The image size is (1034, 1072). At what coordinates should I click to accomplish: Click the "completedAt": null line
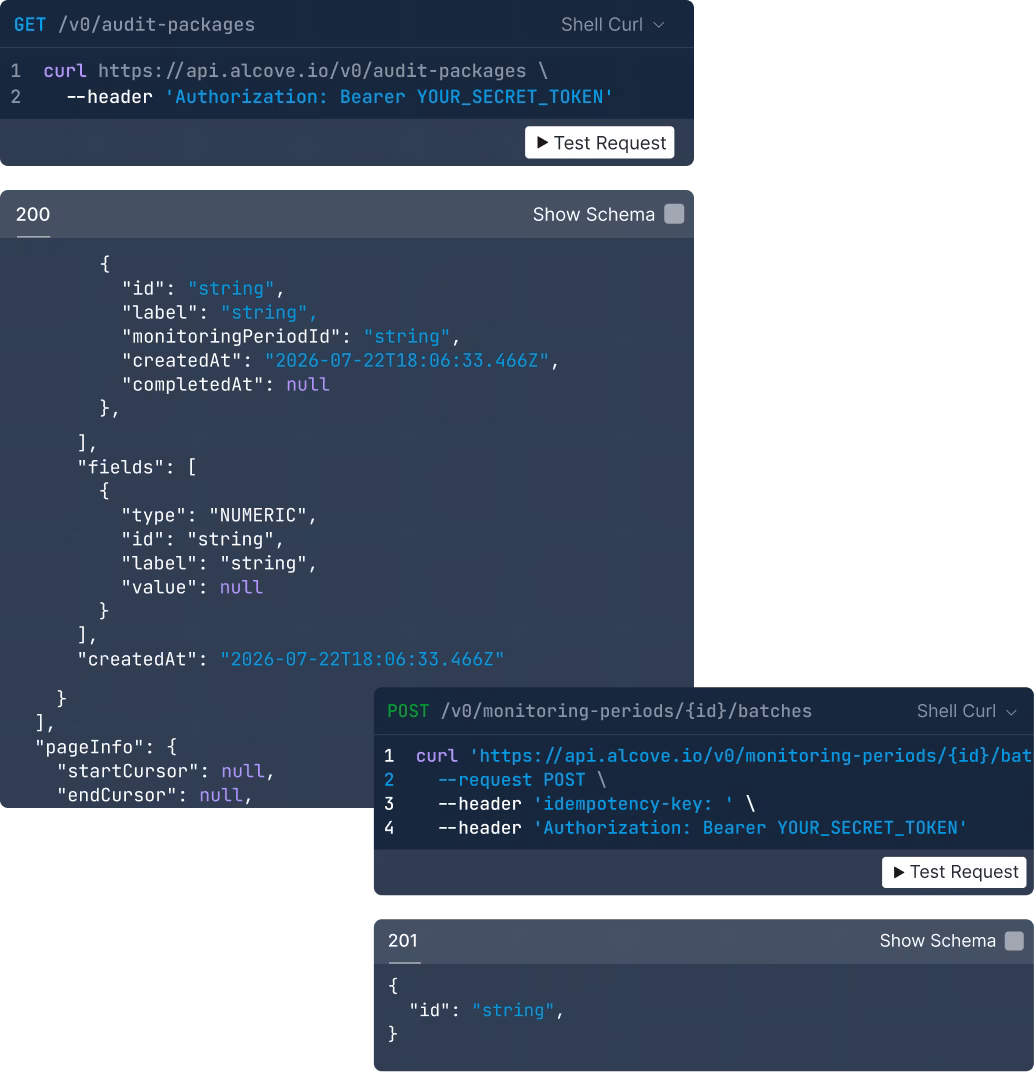point(226,384)
